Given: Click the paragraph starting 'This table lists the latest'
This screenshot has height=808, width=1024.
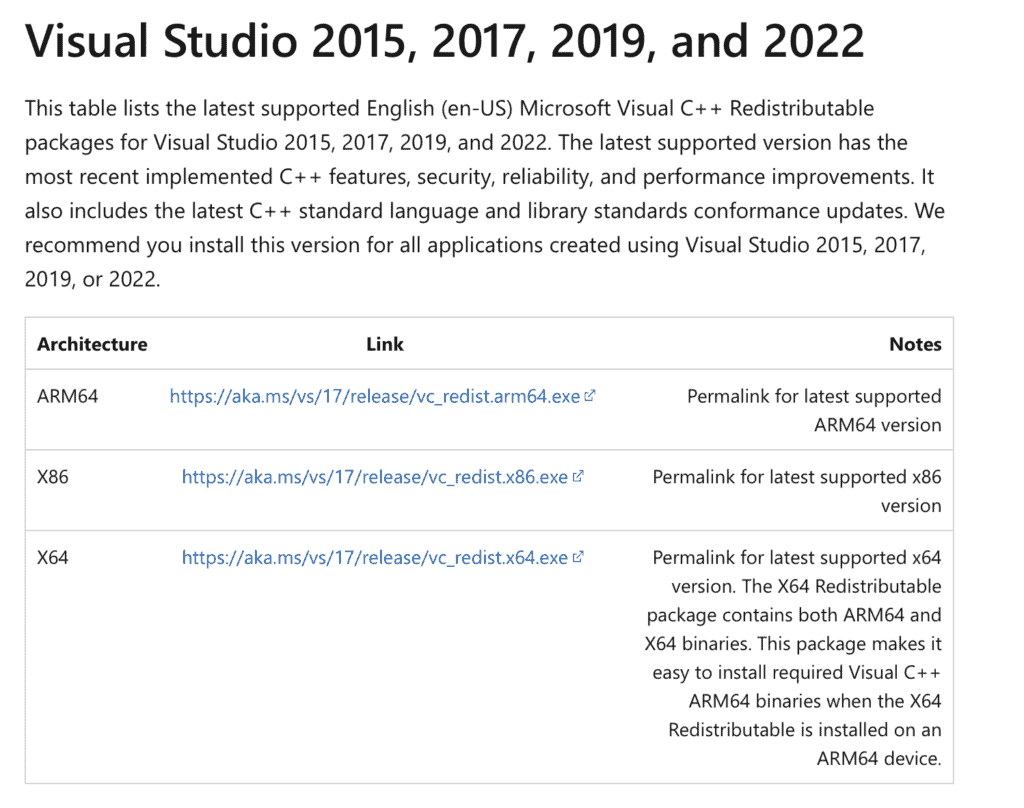Looking at the screenshot, I should 485,193.
